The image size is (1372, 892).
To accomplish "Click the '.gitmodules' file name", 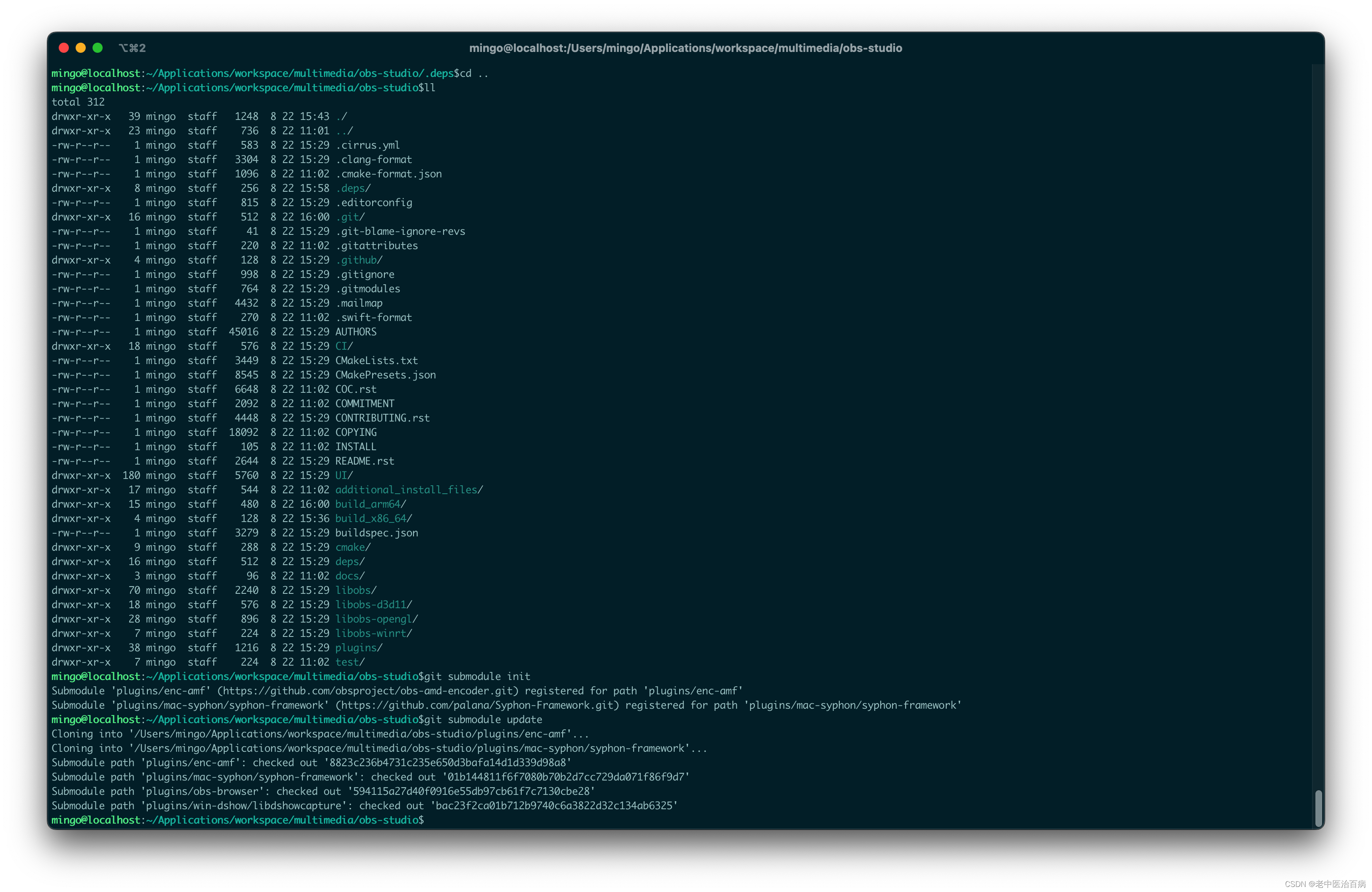I will (368, 289).
